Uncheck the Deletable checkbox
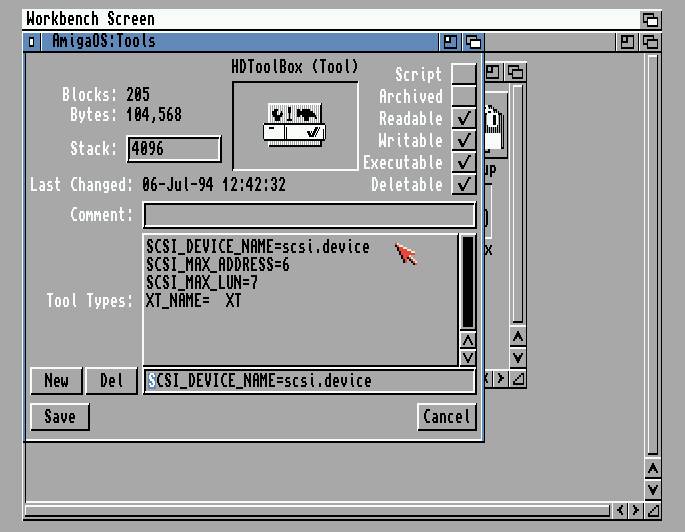Screen dimensions: 685x532 click(463, 184)
